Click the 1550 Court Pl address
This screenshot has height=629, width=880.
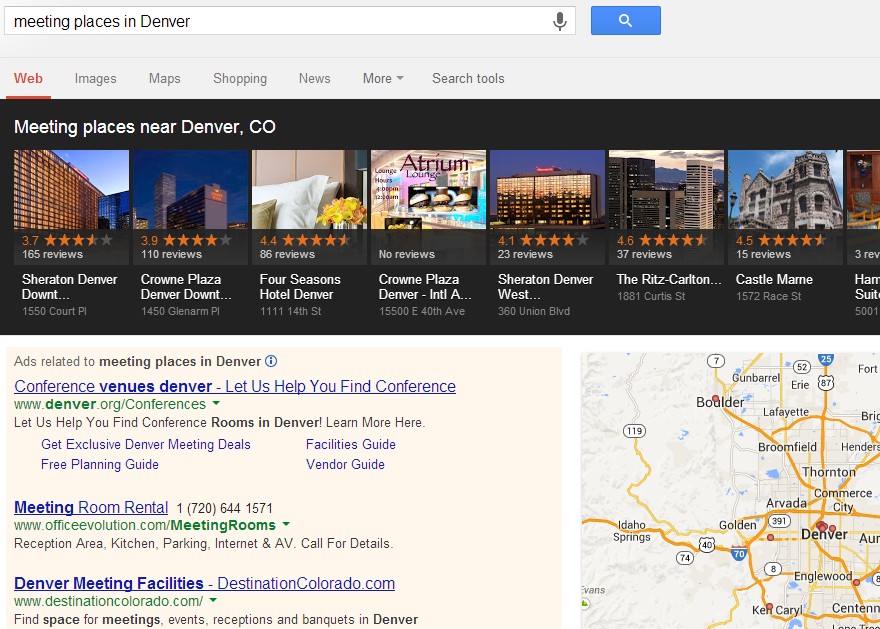tap(54, 311)
